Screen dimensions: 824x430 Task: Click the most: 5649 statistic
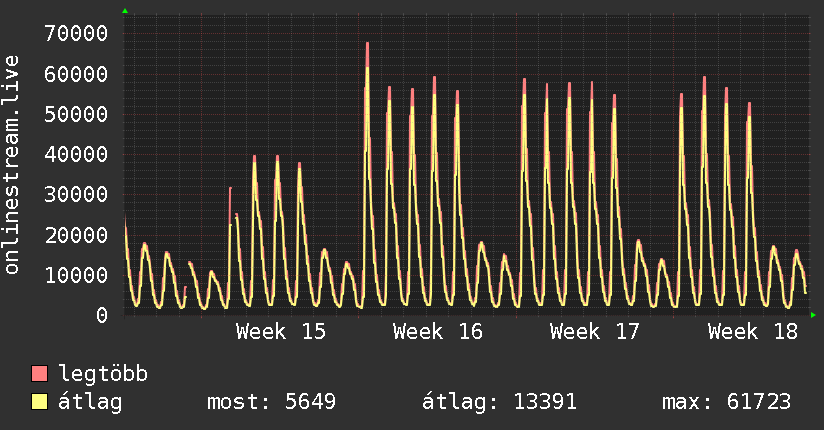271,402
